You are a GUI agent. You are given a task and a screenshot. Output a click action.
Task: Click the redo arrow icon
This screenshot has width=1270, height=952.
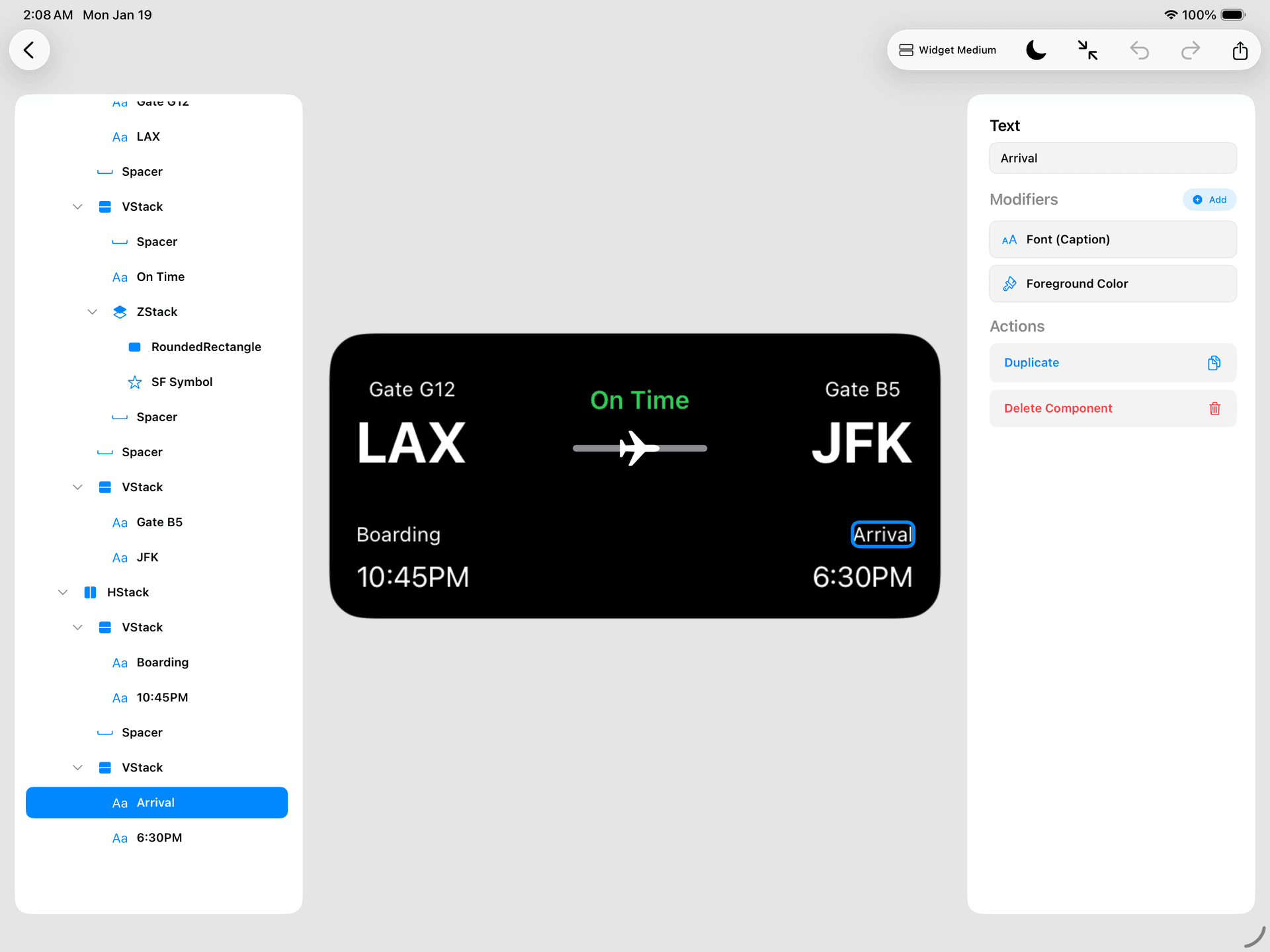(x=1190, y=50)
